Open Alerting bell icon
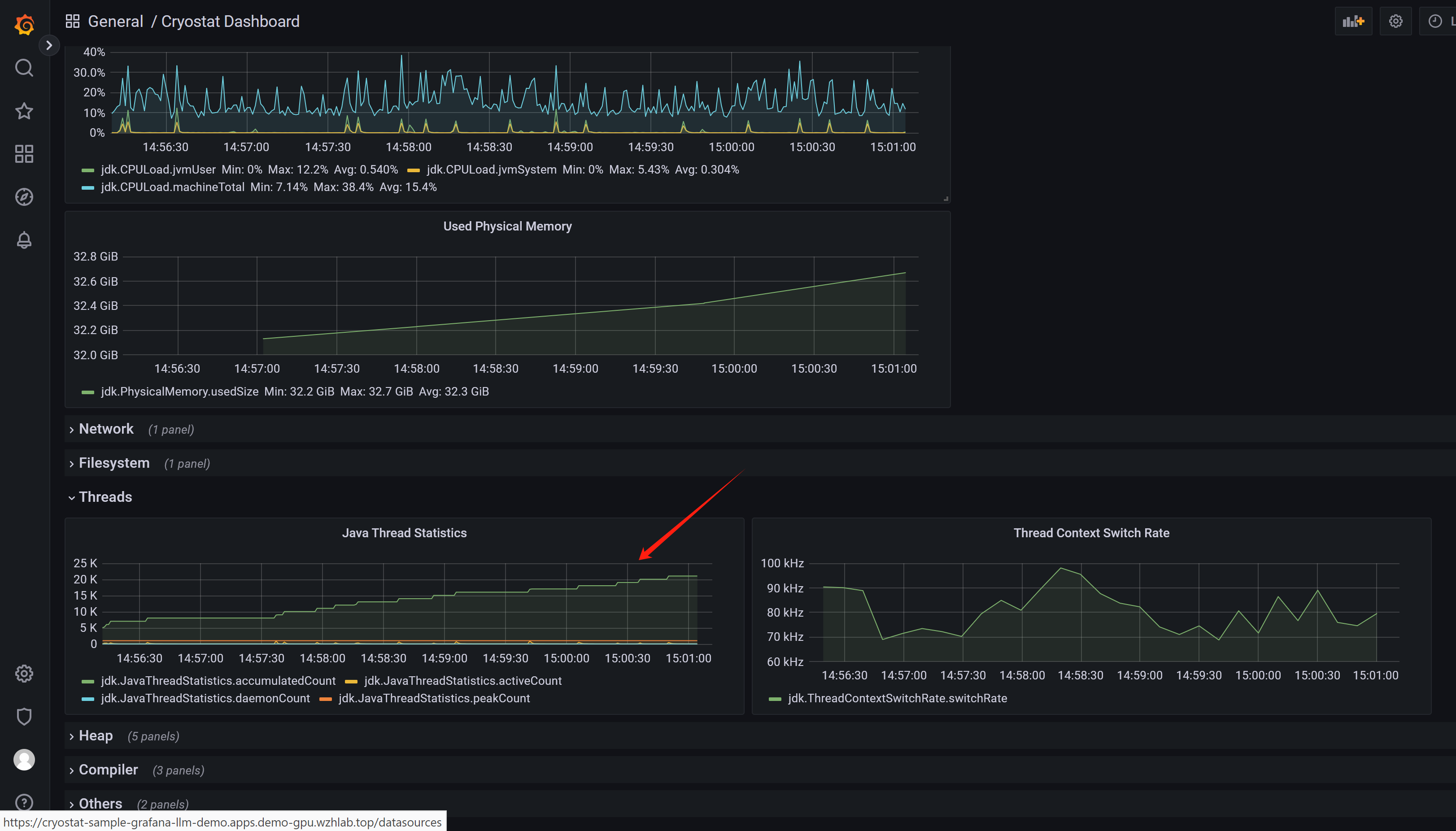Image resolution: width=1456 pixels, height=831 pixels. tap(24, 240)
